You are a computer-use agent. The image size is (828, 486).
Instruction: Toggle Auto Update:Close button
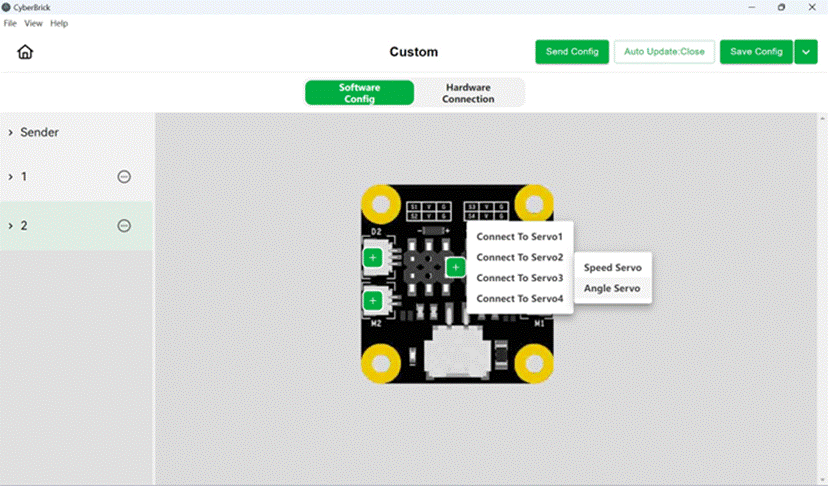click(664, 52)
